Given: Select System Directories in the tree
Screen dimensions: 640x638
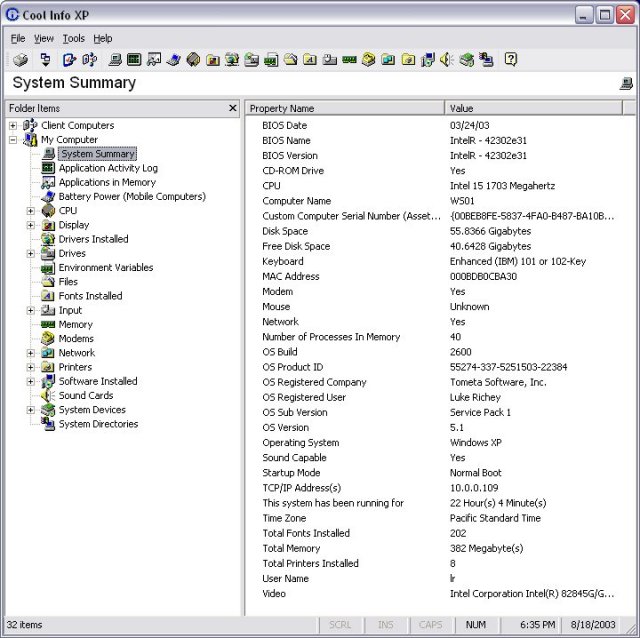Looking at the screenshot, I should tap(98, 424).
